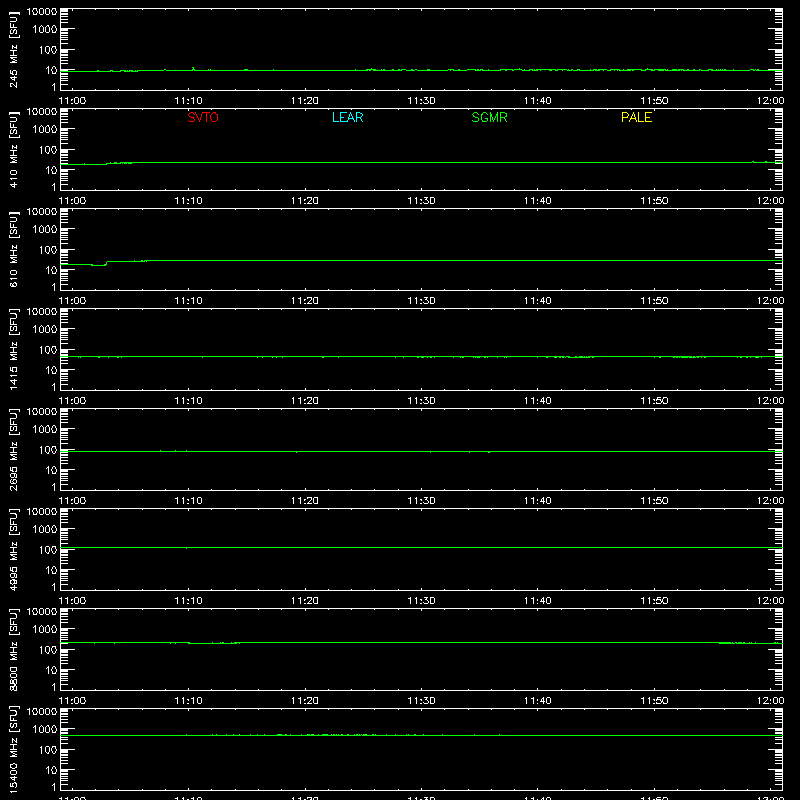
Task: Click the small spike near 11:10 on 245 MHz trace
Action: point(193,68)
